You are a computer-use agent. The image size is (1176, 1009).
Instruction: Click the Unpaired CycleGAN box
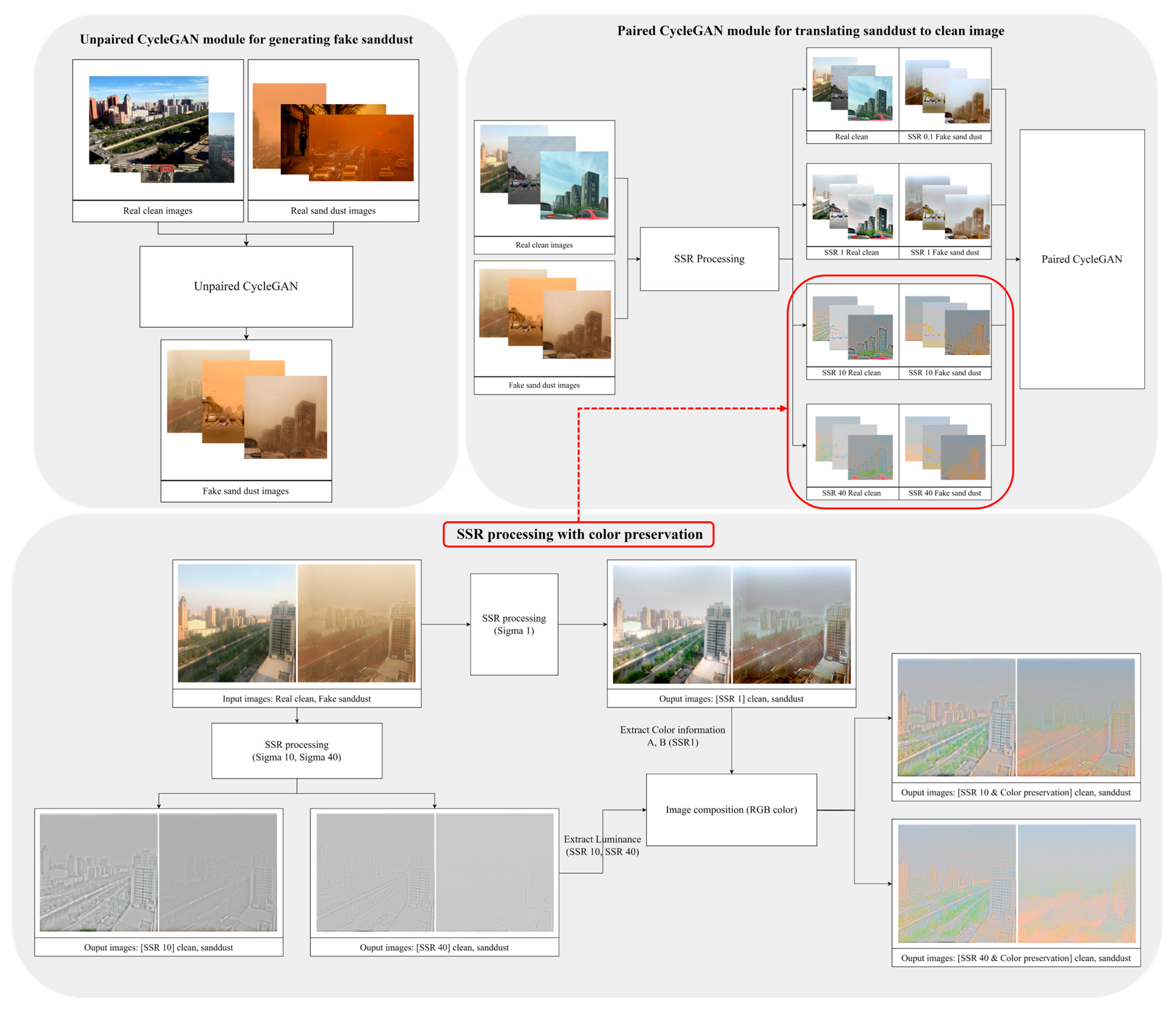[x=246, y=286]
